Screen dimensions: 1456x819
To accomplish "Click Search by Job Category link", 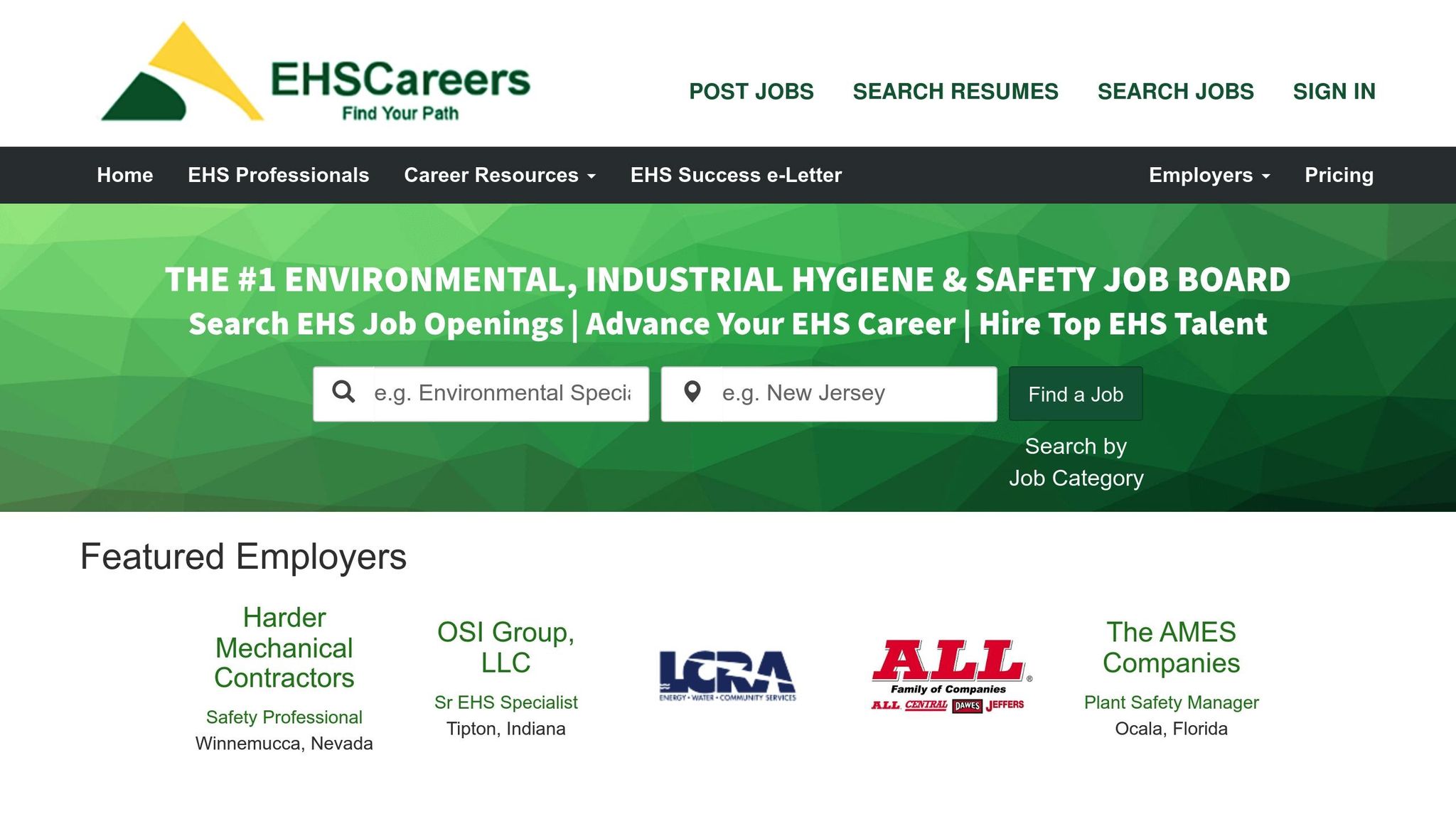I will coord(1076,462).
